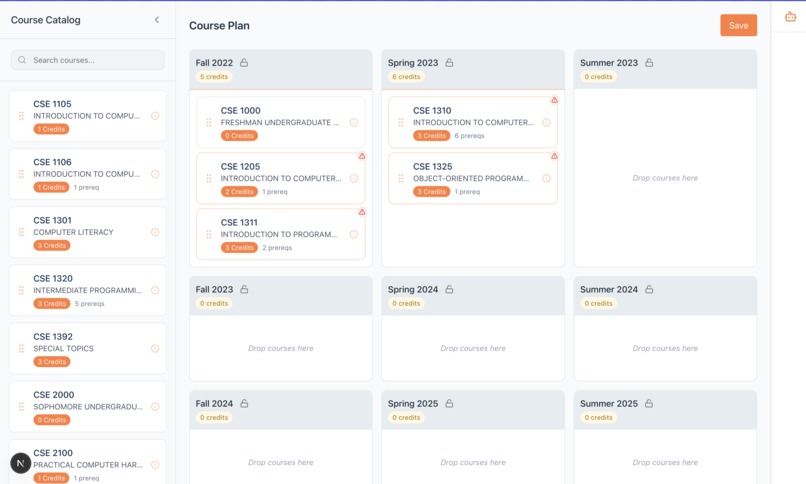The width and height of the screenshot is (806, 484).
Task: Click the 5 prereqs label on CSE 1320
Action: coord(89,304)
